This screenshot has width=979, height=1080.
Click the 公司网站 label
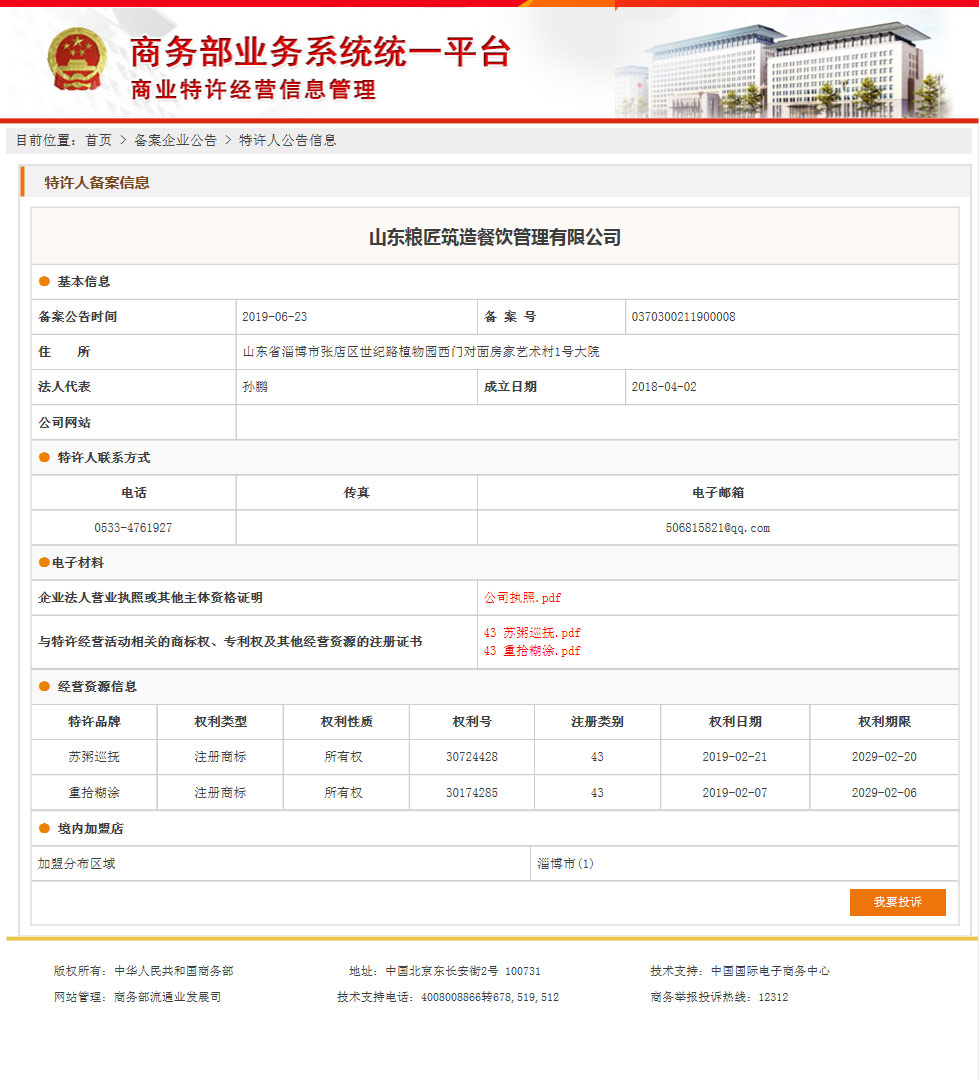tap(64, 423)
